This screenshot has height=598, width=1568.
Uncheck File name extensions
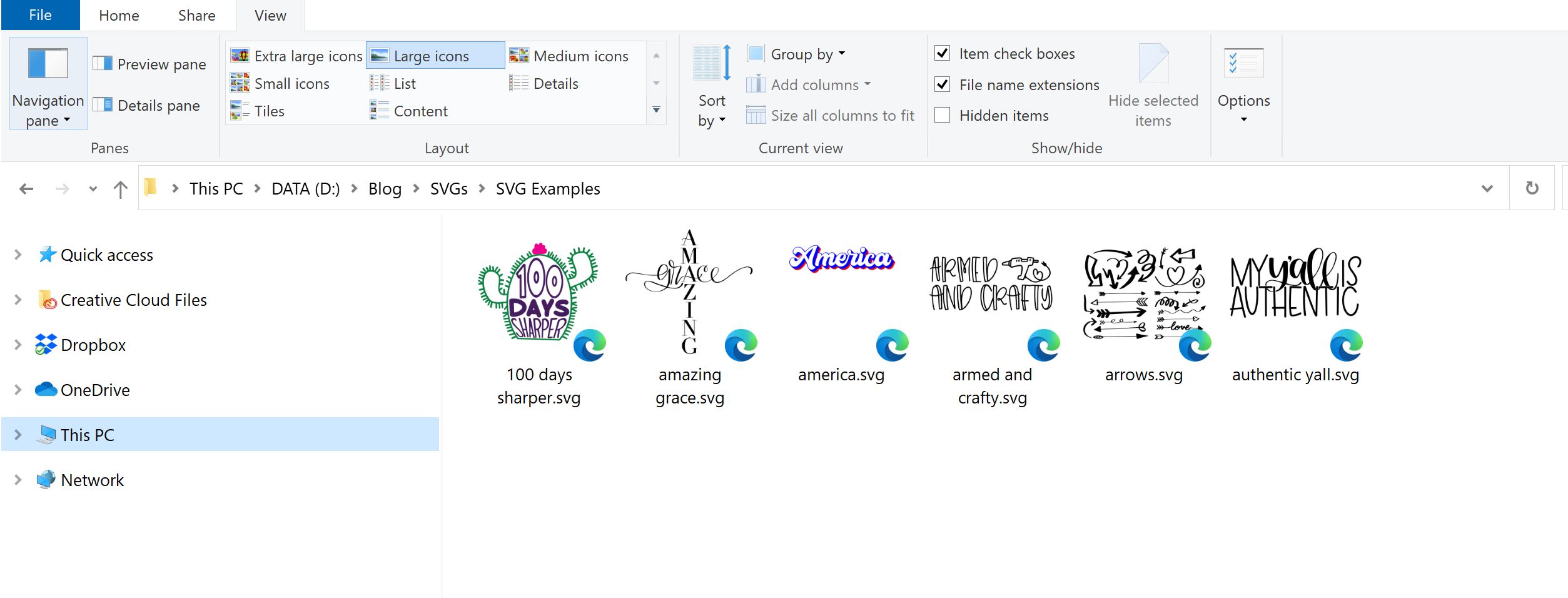pos(943,84)
